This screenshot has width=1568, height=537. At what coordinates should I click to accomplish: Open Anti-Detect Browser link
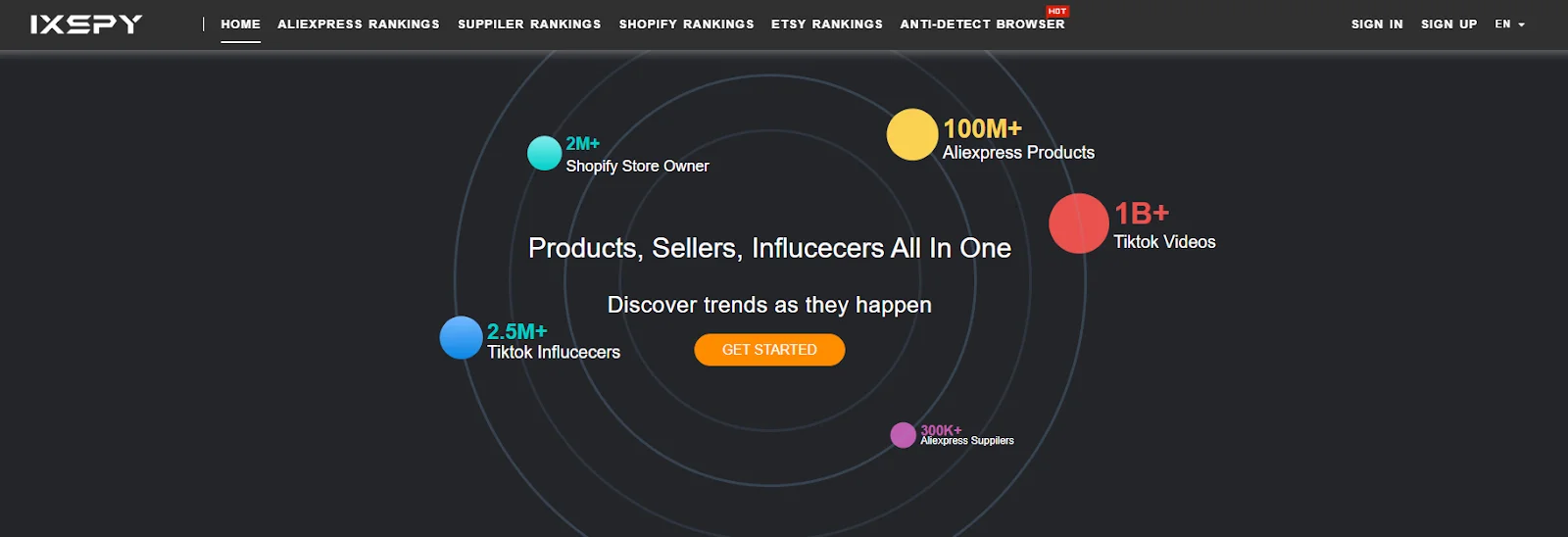click(982, 24)
